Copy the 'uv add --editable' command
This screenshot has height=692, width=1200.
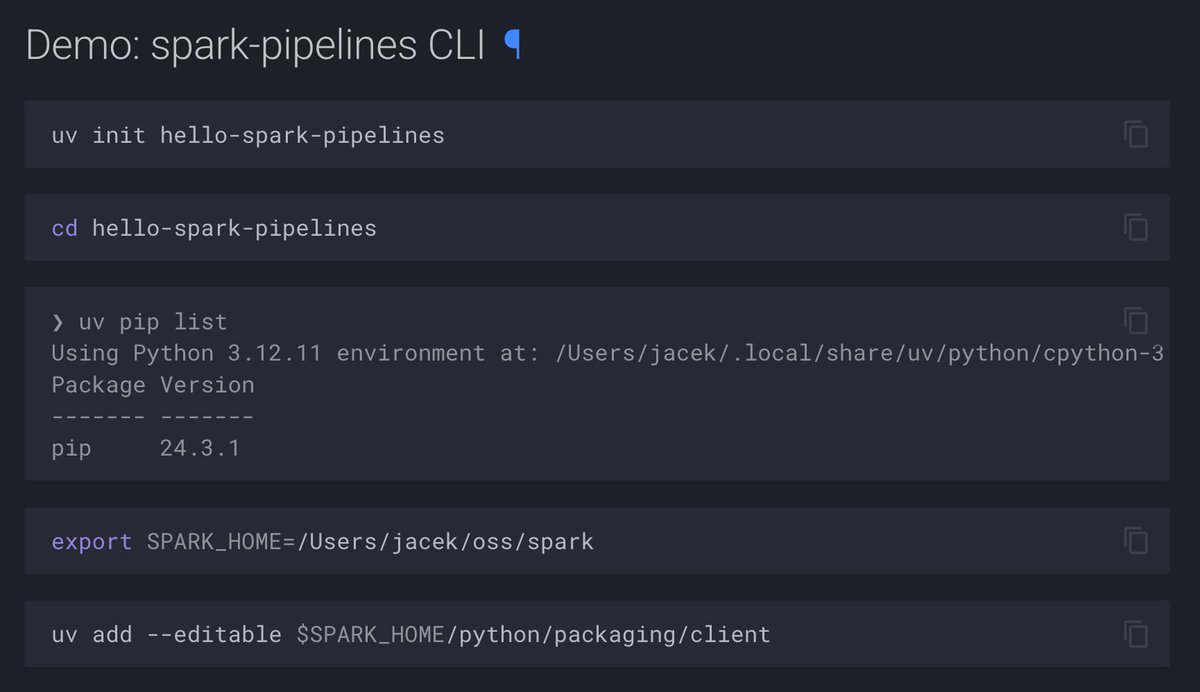click(1135, 634)
